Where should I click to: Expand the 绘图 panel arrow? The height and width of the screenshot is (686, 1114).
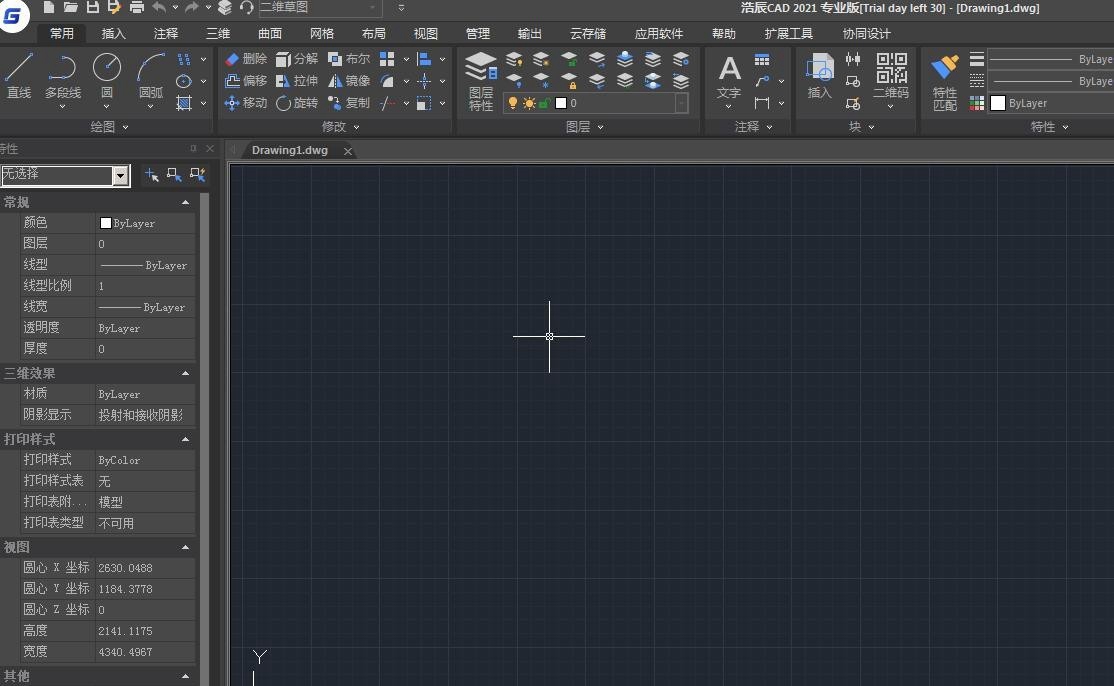pyautogui.click(x=126, y=127)
